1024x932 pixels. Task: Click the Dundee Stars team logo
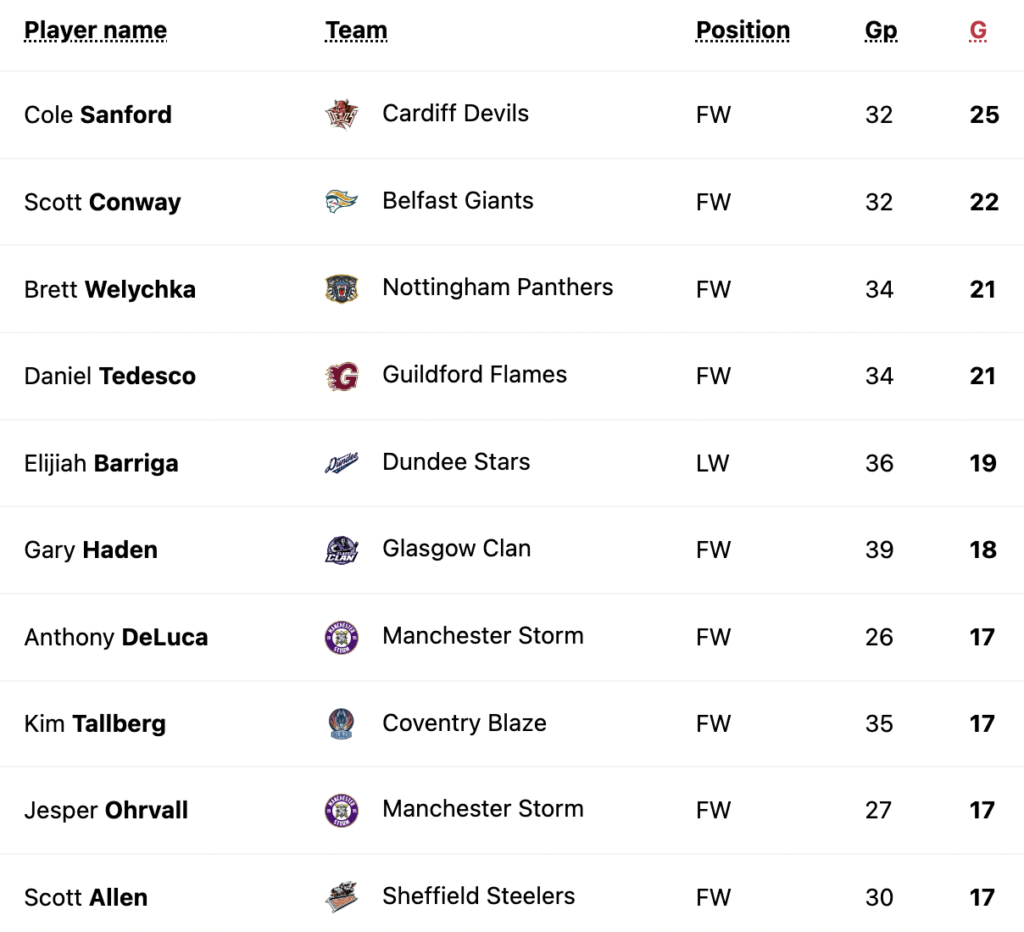[x=341, y=463]
